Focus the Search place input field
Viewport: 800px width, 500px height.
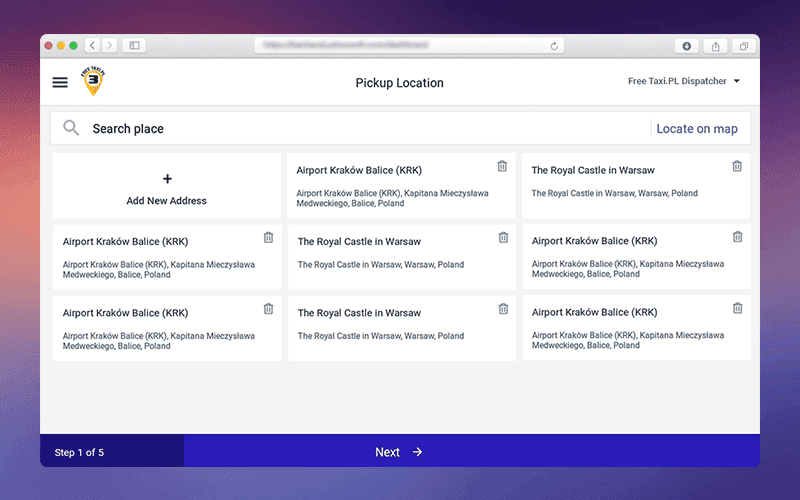[360, 129]
